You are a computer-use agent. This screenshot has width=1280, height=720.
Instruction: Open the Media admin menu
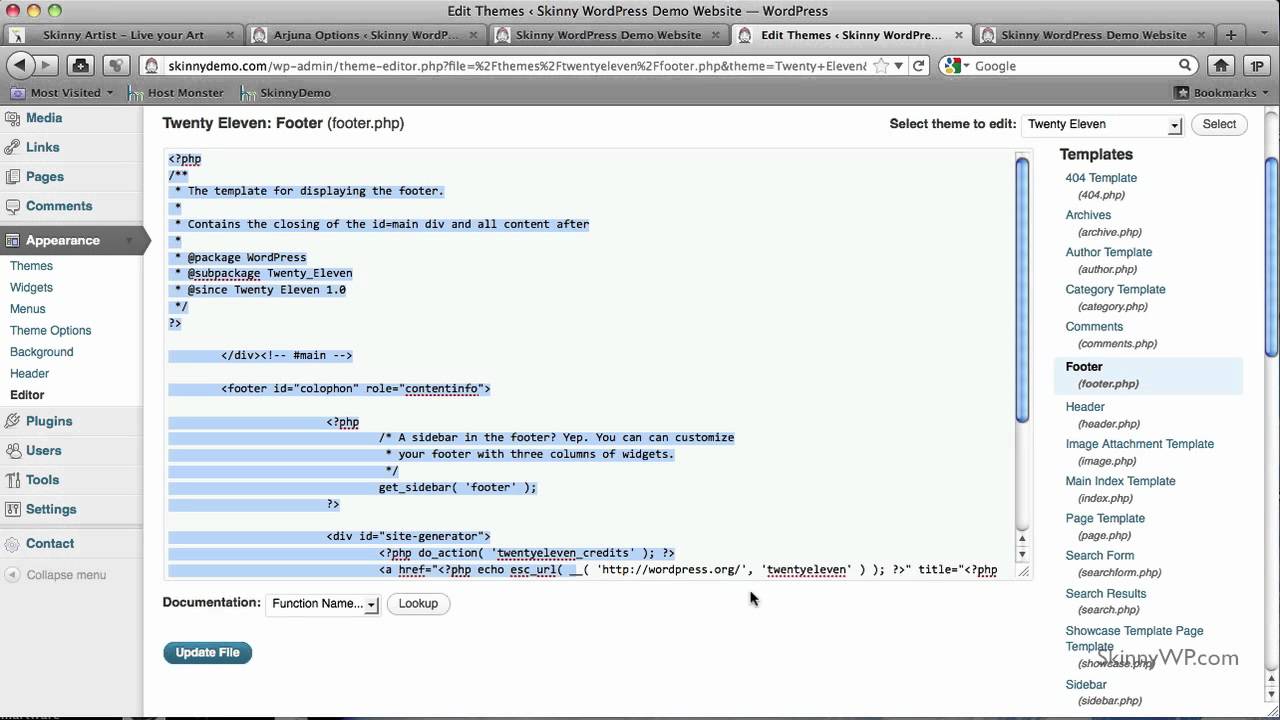(44, 118)
